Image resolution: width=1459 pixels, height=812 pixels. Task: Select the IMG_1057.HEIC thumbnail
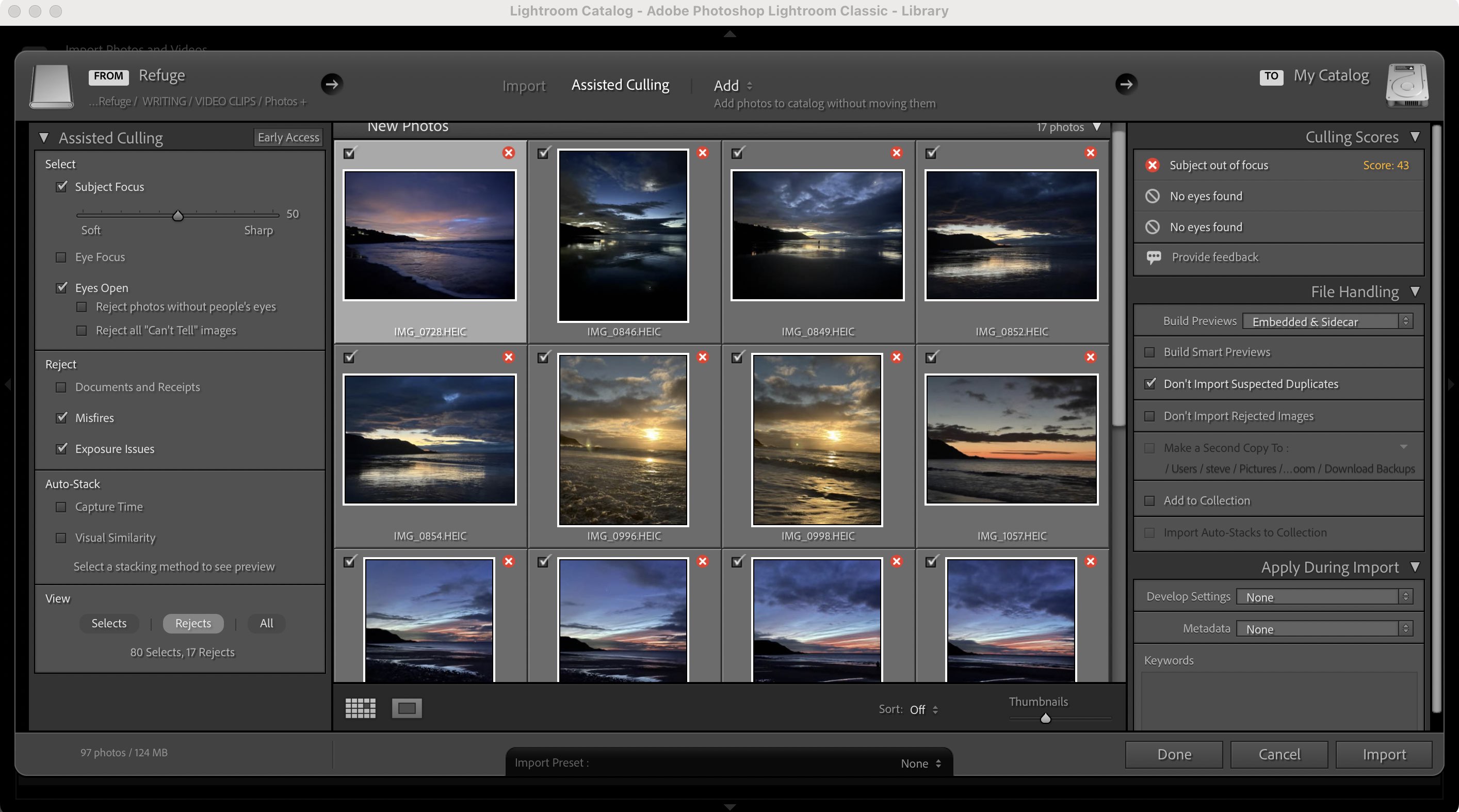coord(1012,440)
